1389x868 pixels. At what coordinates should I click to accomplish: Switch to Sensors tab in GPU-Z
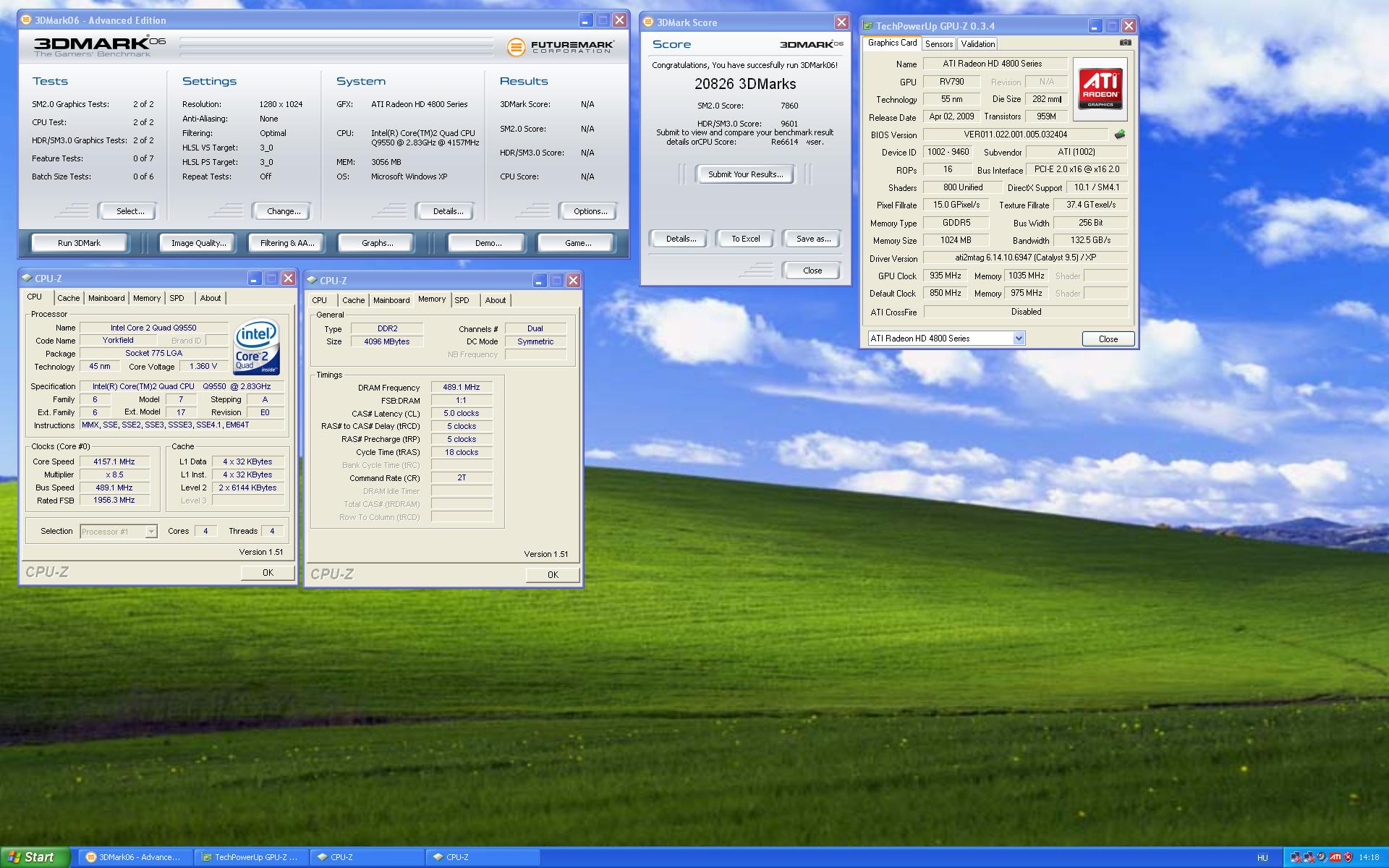[939, 44]
